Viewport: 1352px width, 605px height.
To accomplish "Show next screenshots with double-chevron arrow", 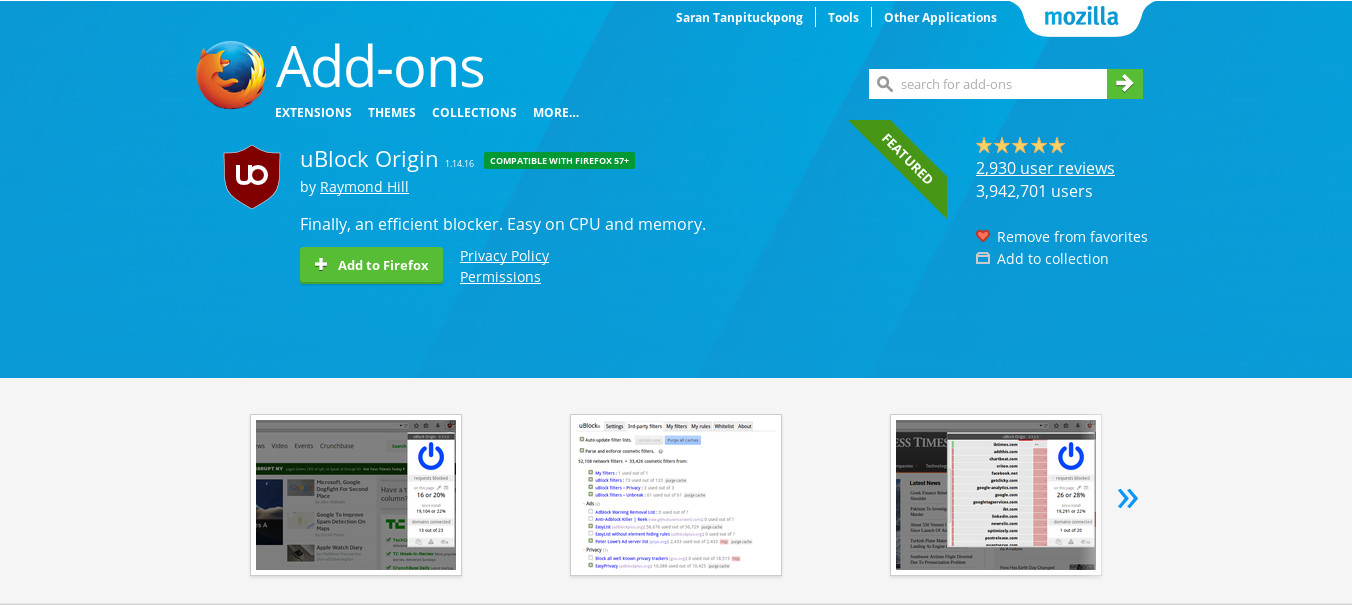I will pyautogui.click(x=1128, y=498).
